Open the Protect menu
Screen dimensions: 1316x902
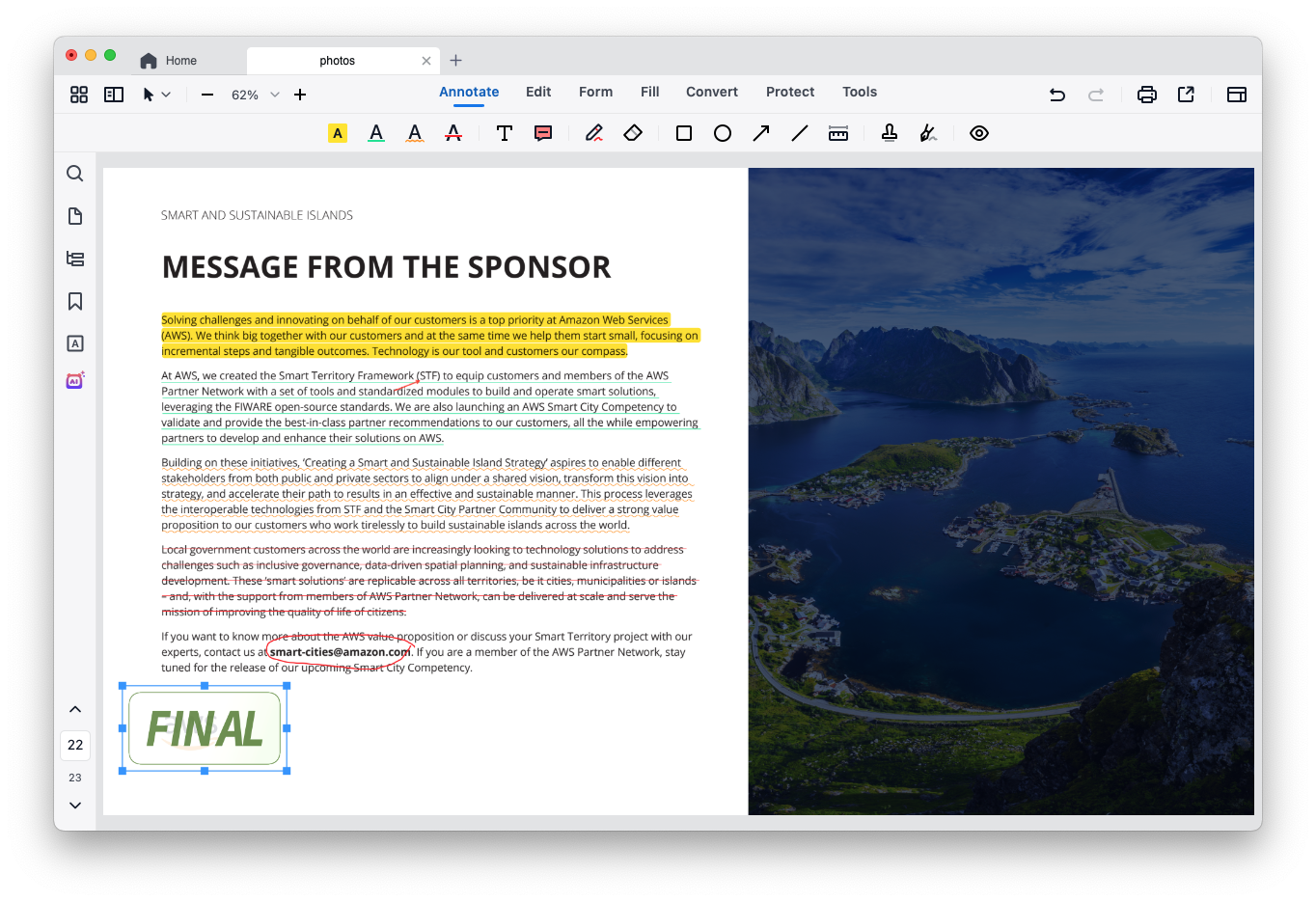point(789,92)
